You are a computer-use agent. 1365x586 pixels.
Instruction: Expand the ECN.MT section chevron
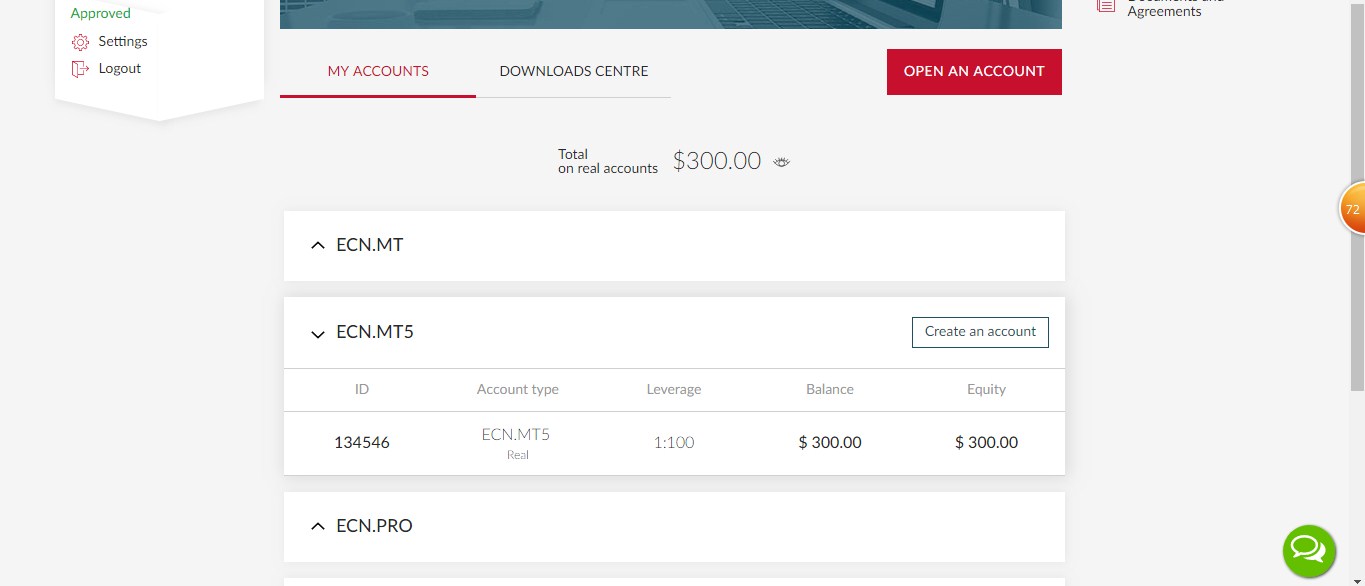click(x=318, y=245)
